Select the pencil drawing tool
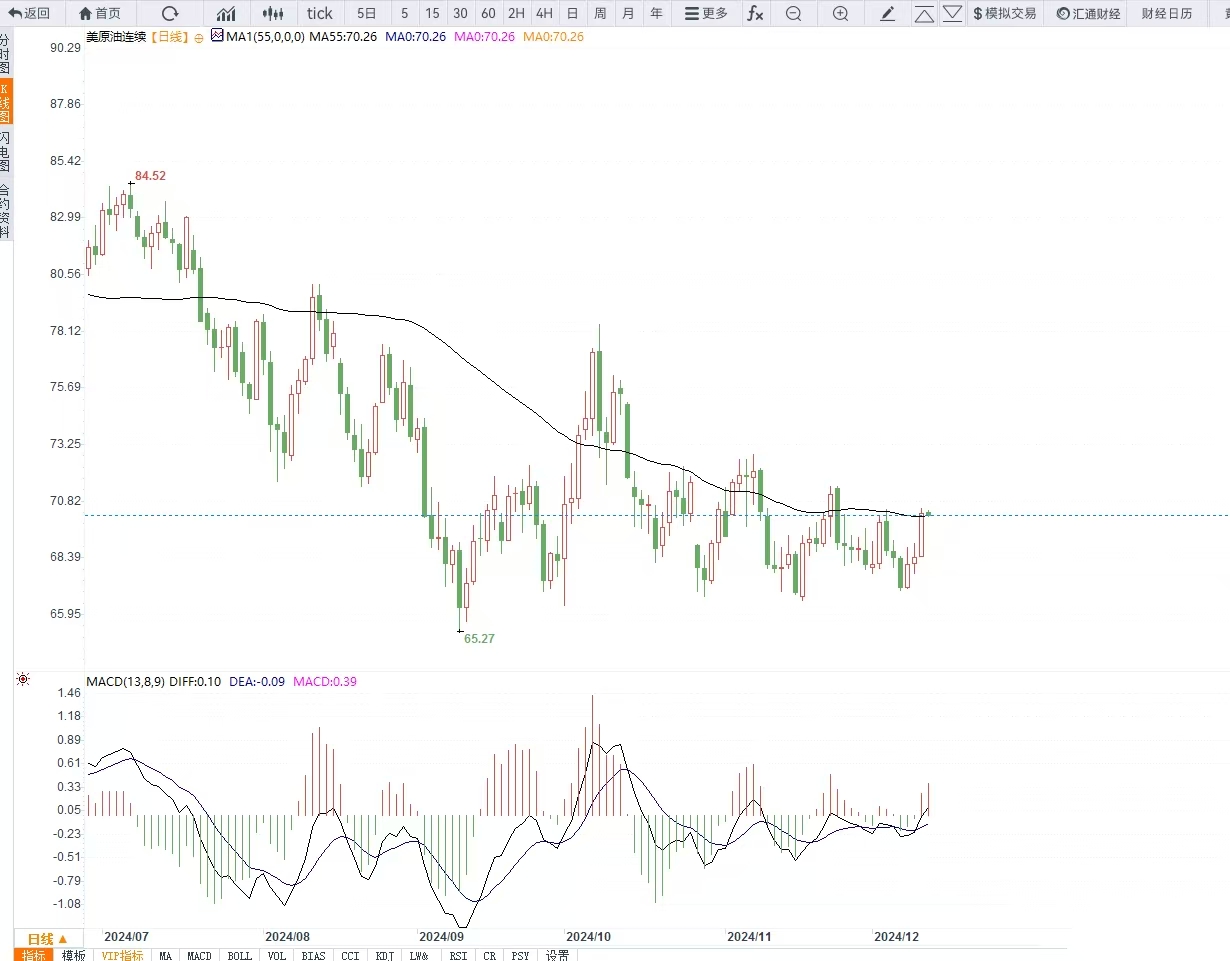Screen dimensions: 1230x961 tap(887, 13)
